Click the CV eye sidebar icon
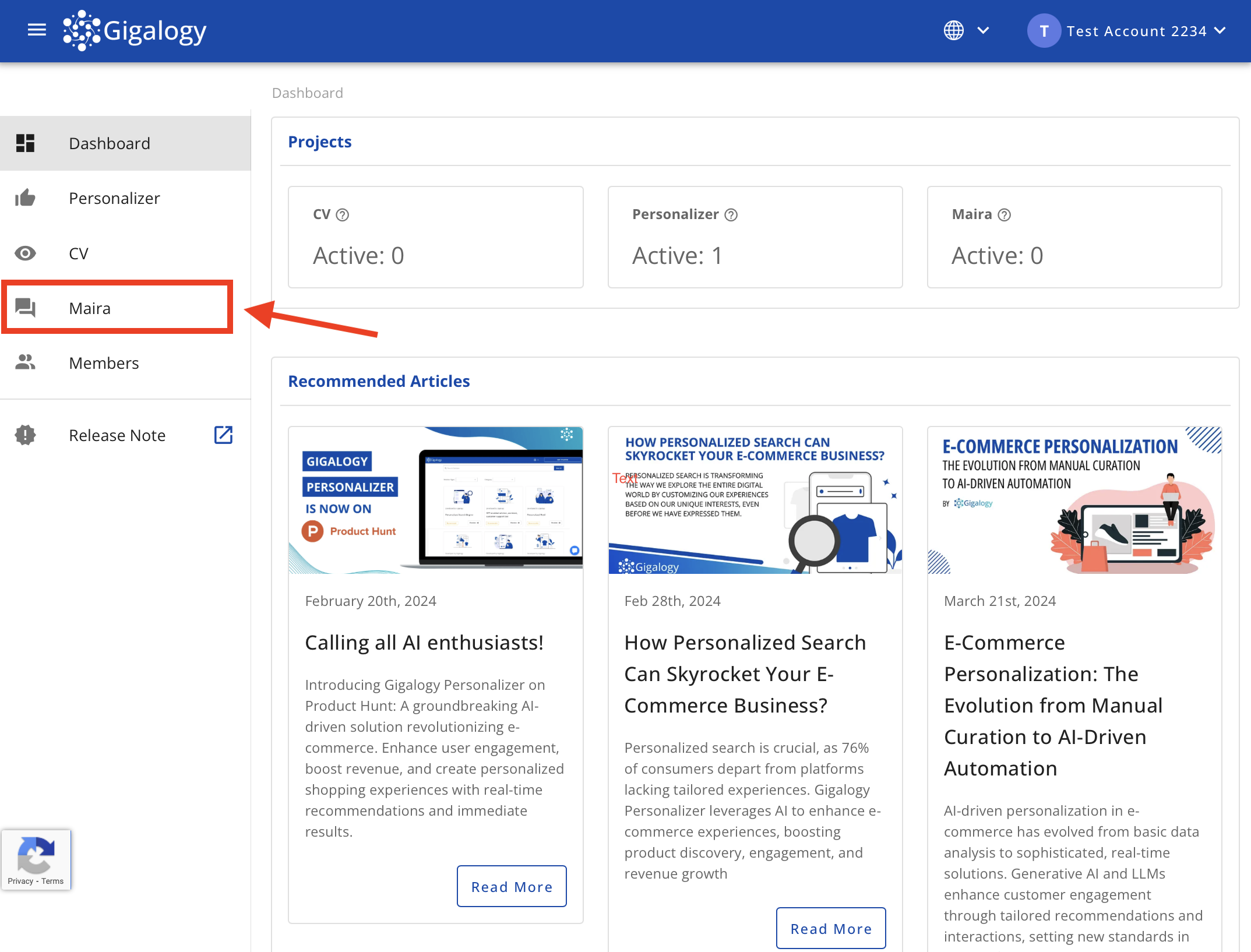 tap(25, 253)
